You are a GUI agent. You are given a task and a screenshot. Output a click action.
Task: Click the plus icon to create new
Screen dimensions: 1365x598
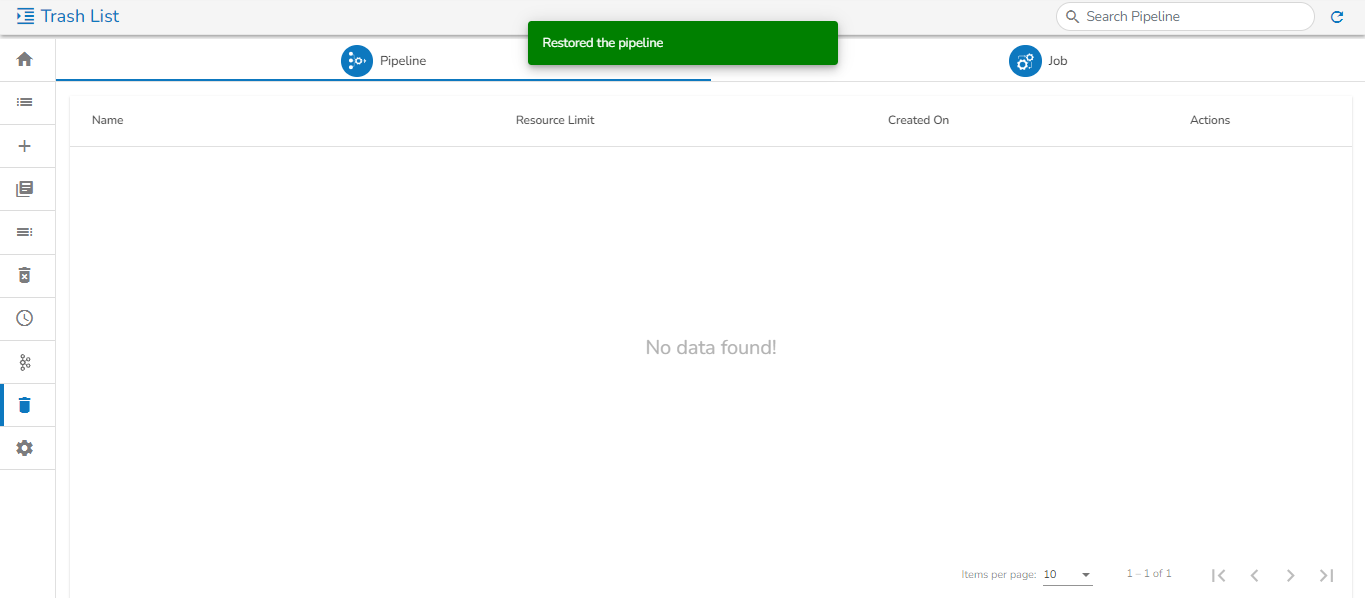click(25, 146)
